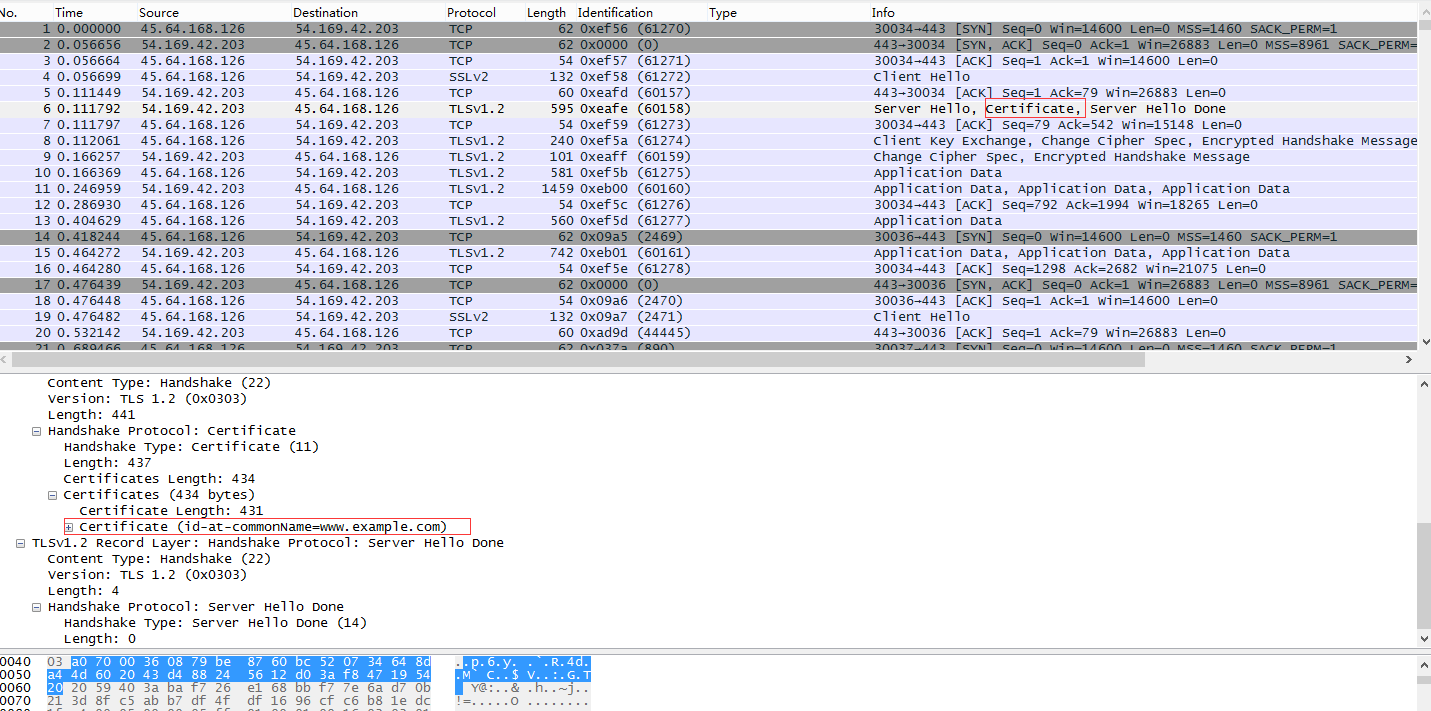1431x711 pixels.
Task: Collapse the 'Handshake Protocol: Certificate' tree node
Action: tap(37, 431)
